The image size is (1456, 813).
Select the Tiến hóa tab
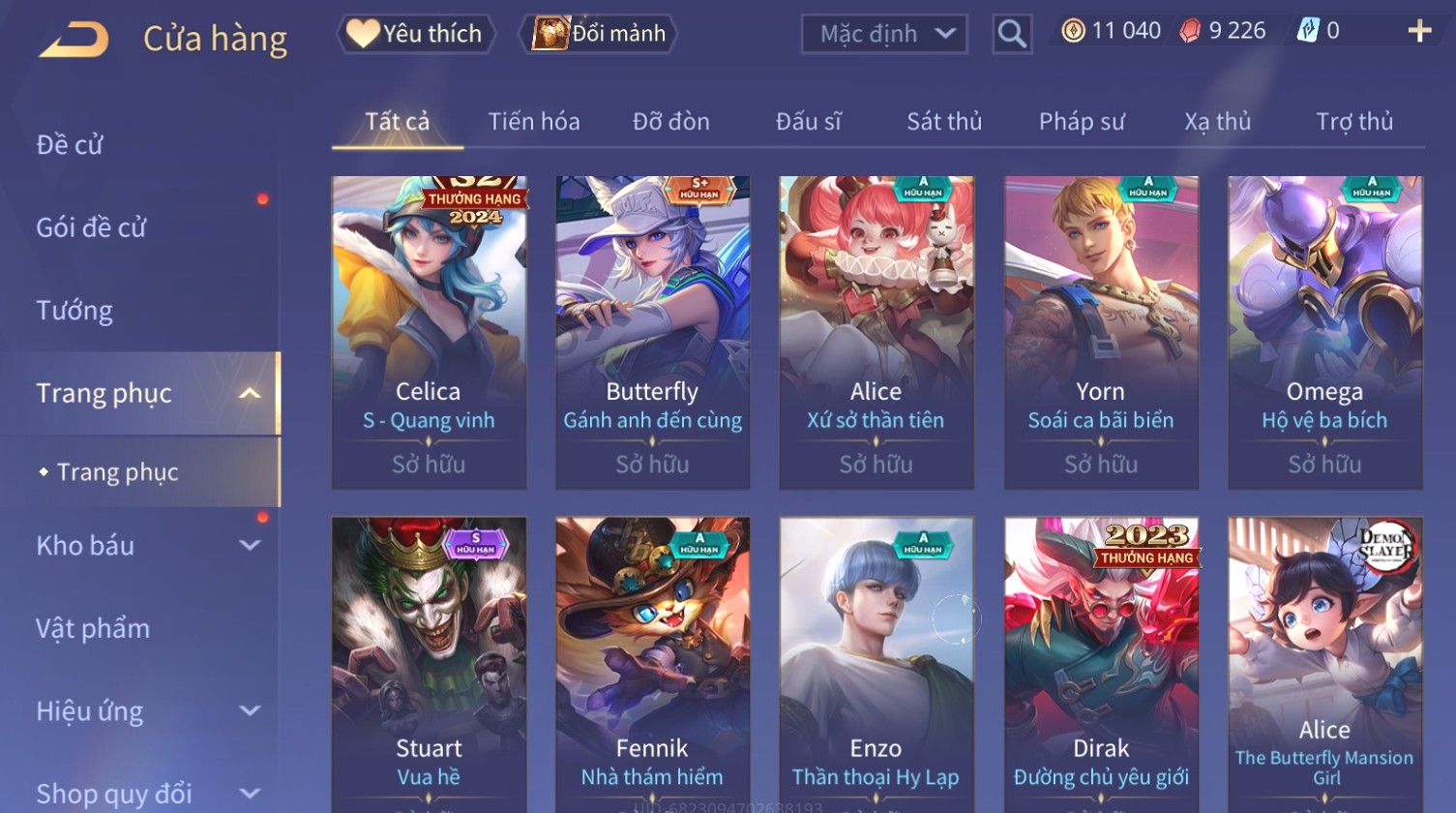[x=534, y=121]
